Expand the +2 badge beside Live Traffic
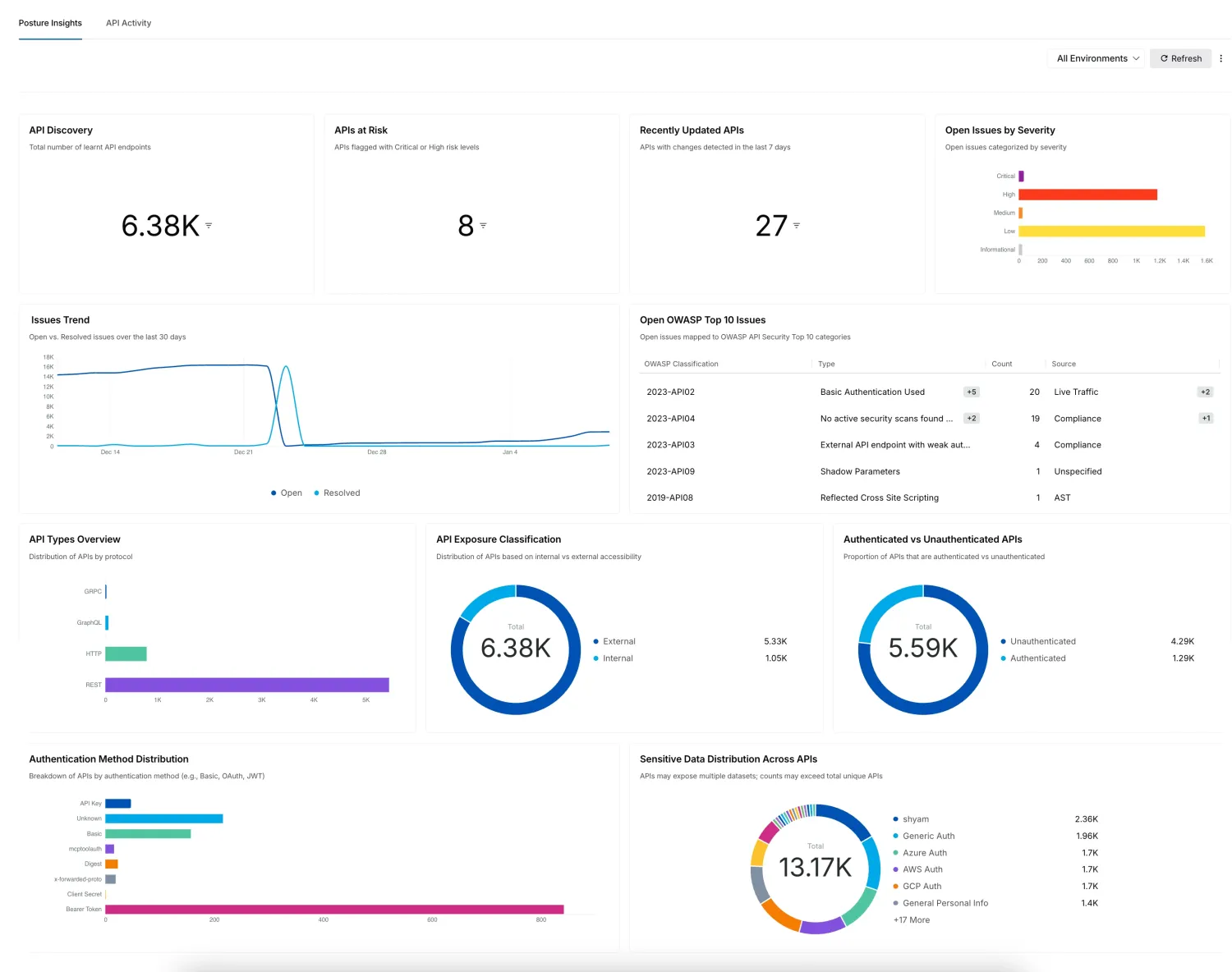Screen dimensions: 1232x972 (1205, 392)
